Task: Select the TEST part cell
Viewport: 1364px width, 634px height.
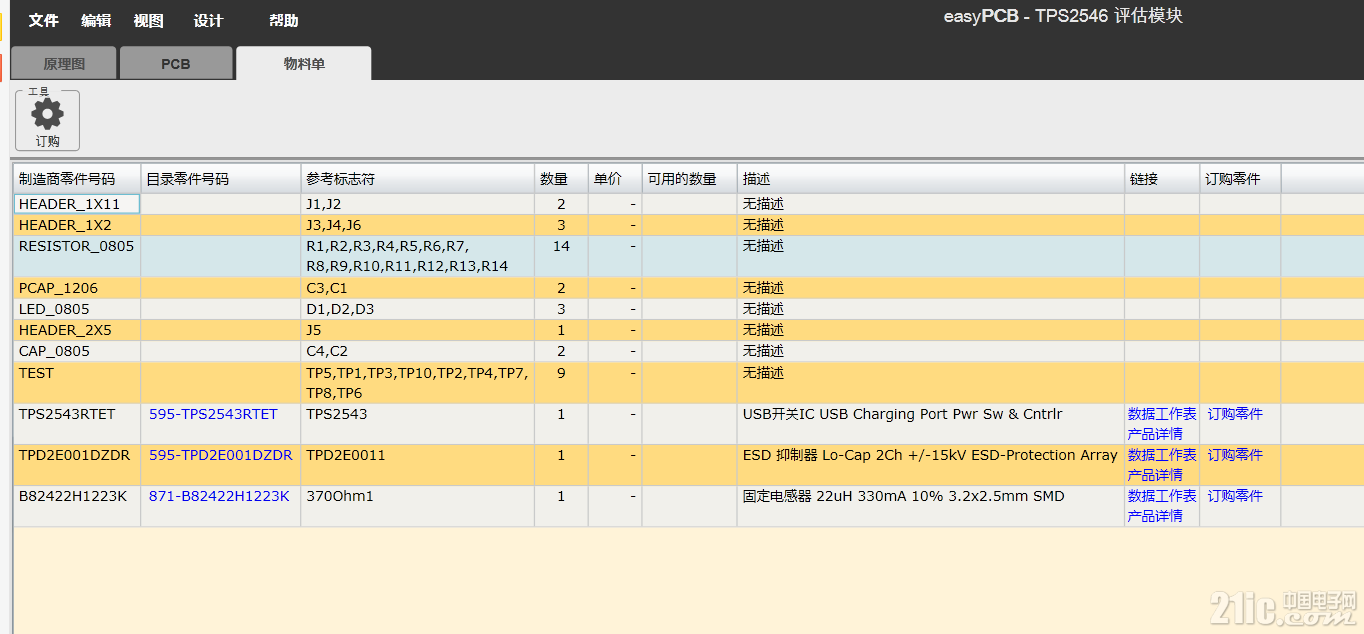Action: click(77, 383)
